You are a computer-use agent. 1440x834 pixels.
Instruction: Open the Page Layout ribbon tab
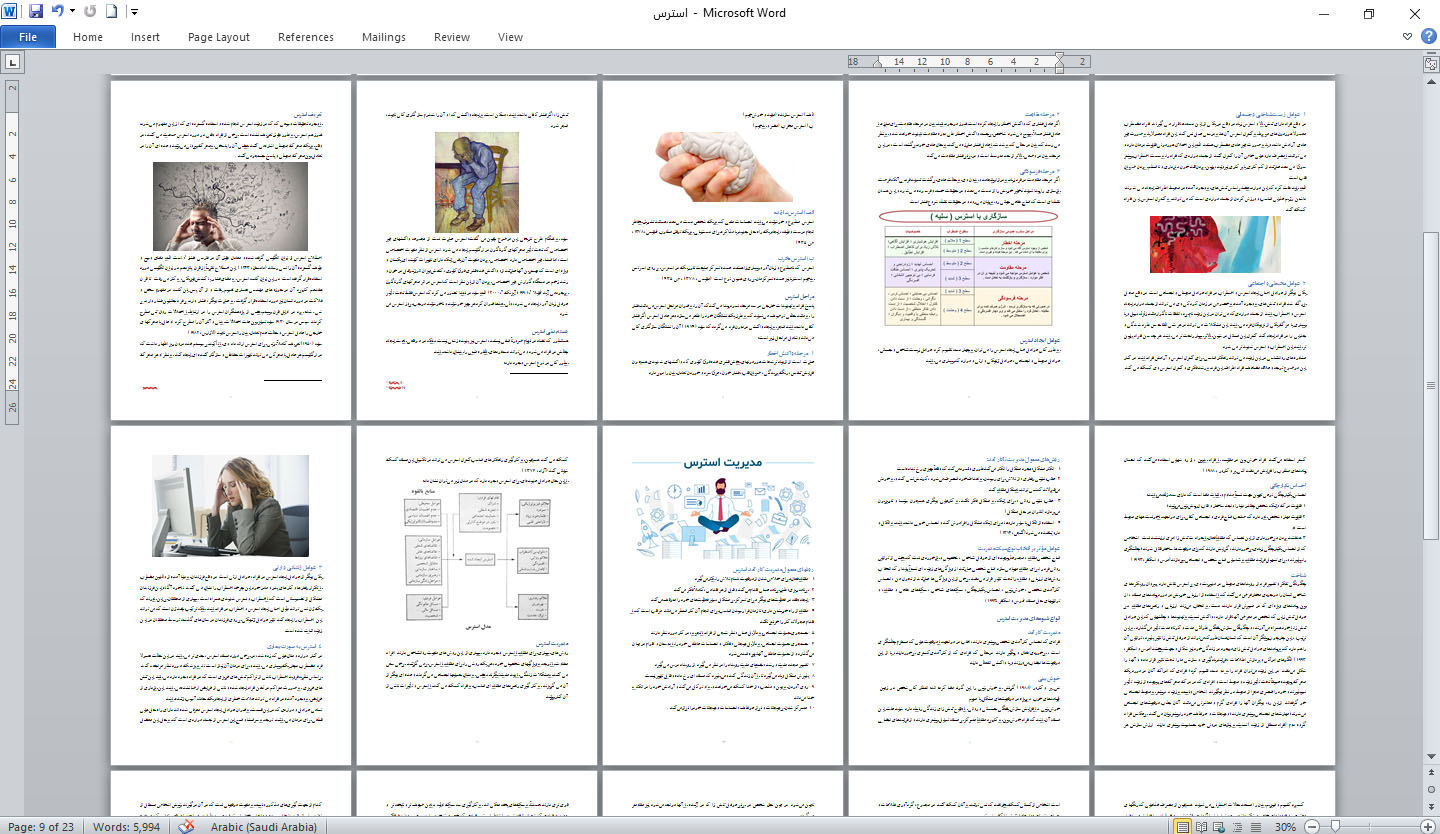[219, 37]
